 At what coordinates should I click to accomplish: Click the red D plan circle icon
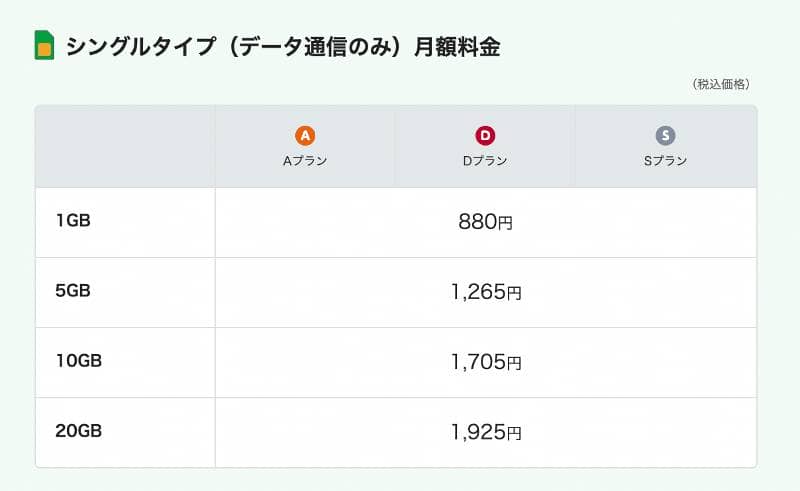pos(485,136)
